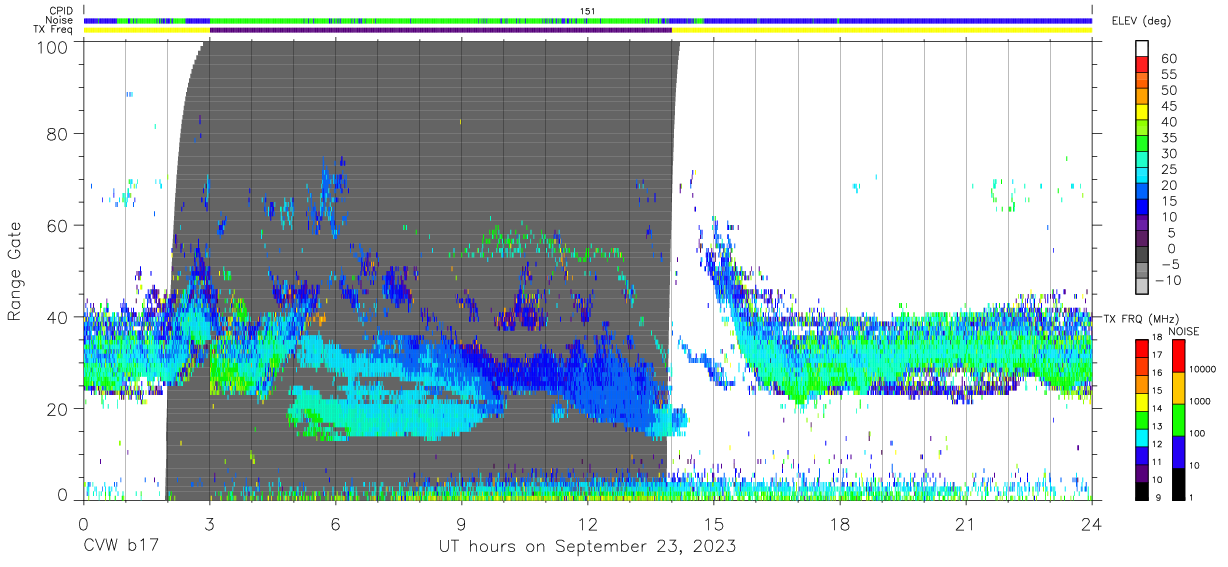The image size is (1228, 567).
Task: Click the ELEV colorbar label '45'
Action: point(1168,106)
